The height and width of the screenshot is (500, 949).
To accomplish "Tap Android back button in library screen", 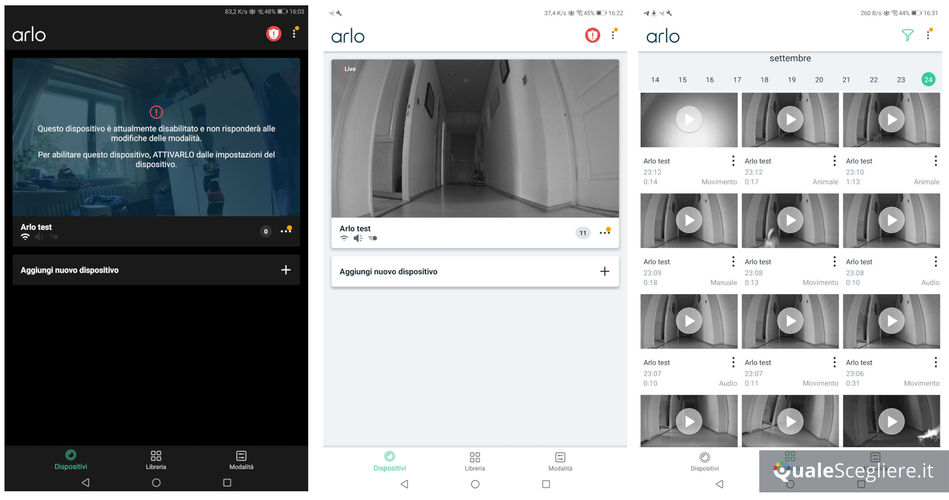I will [x=719, y=484].
